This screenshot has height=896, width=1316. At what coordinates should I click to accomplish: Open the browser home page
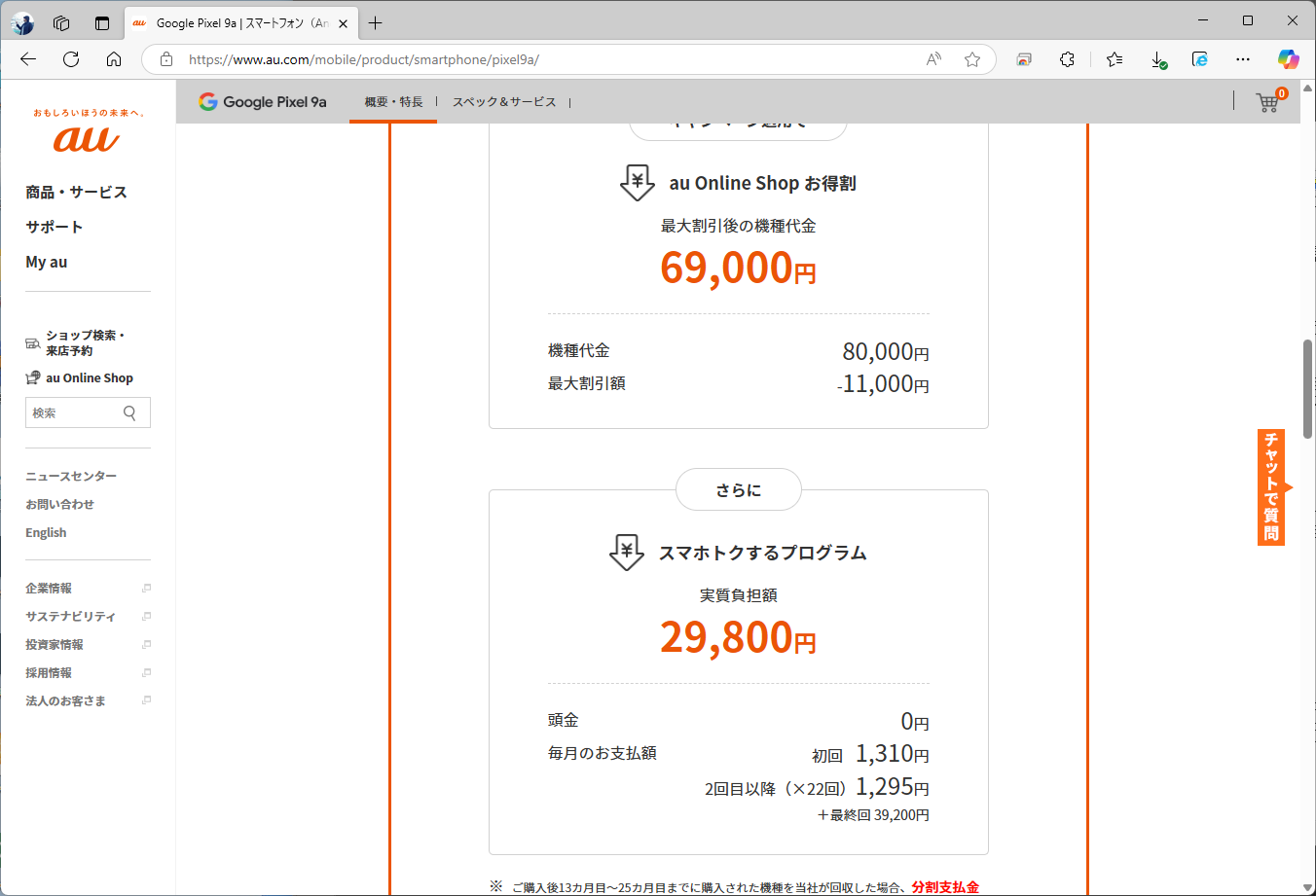click(x=114, y=59)
